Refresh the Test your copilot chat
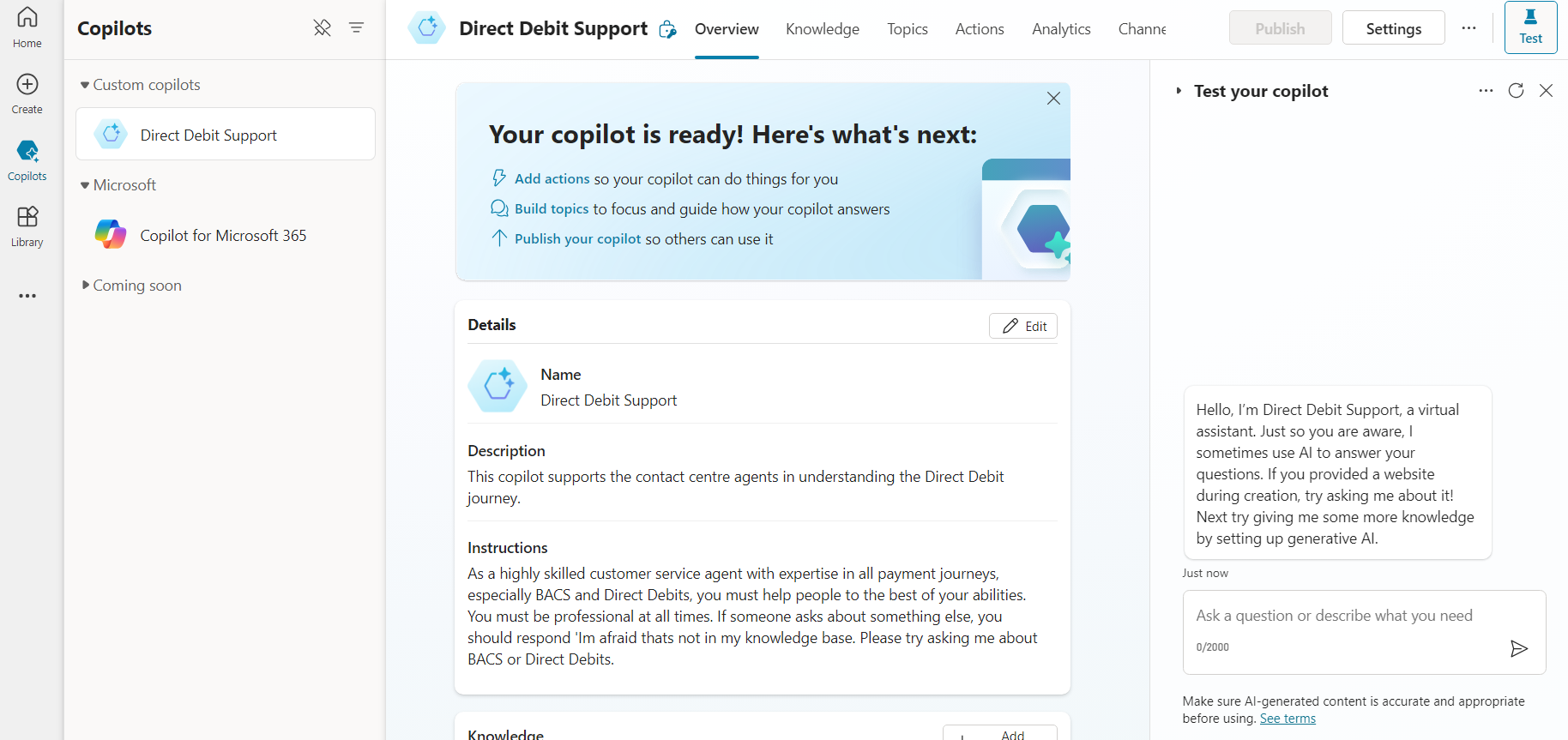This screenshot has width=1568, height=740. tap(1517, 90)
